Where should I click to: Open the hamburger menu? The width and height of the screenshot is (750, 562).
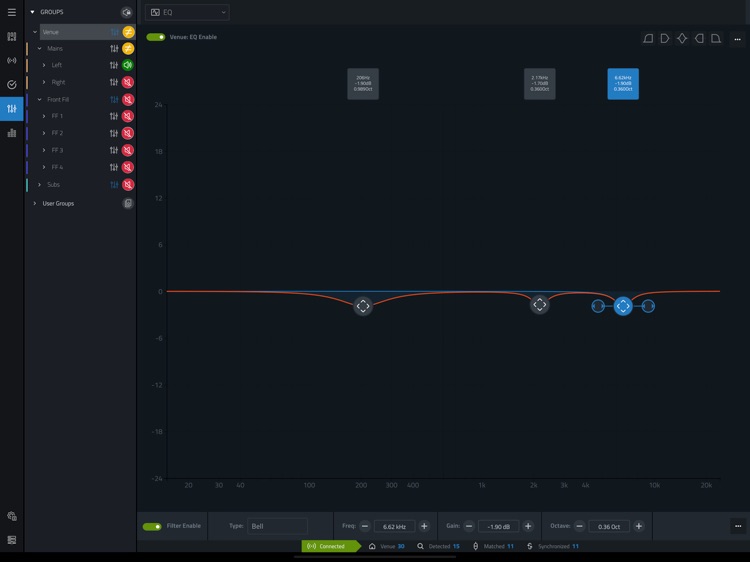[x=11, y=12]
